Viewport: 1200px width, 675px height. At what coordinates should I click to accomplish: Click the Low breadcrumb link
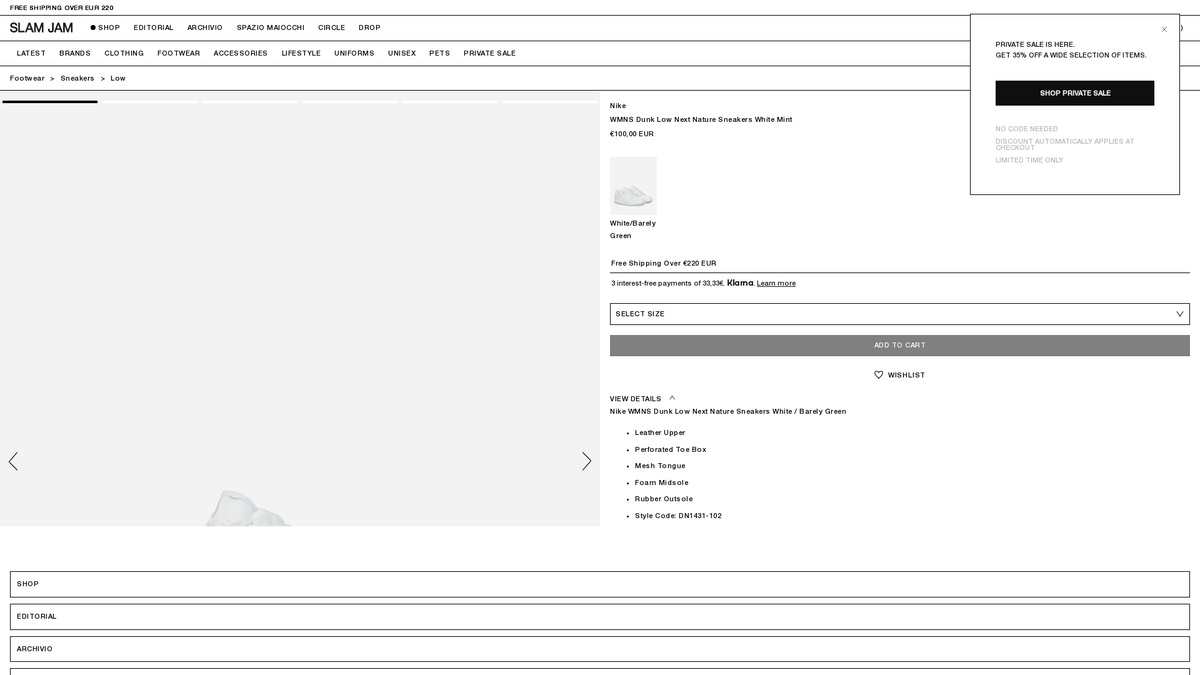click(x=118, y=78)
